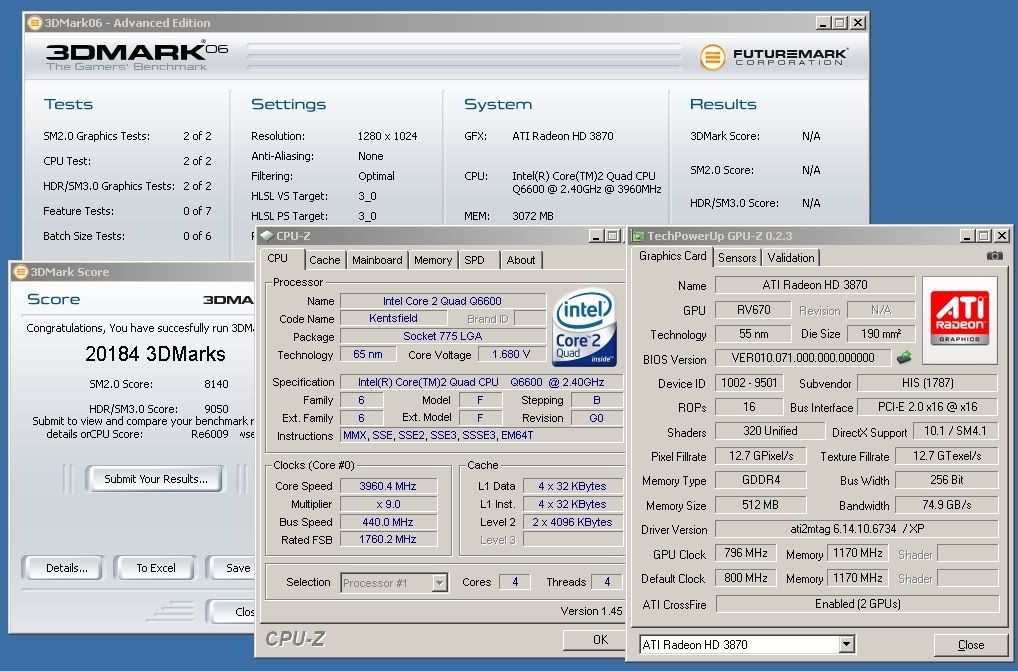Click the ATI Radeon Graphics logo
The height and width of the screenshot is (671, 1018).
click(x=959, y=319)
